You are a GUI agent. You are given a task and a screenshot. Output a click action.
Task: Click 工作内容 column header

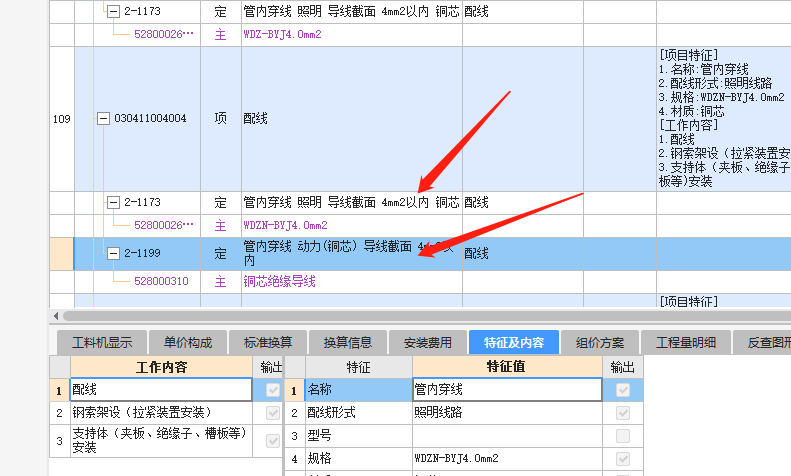161,367
